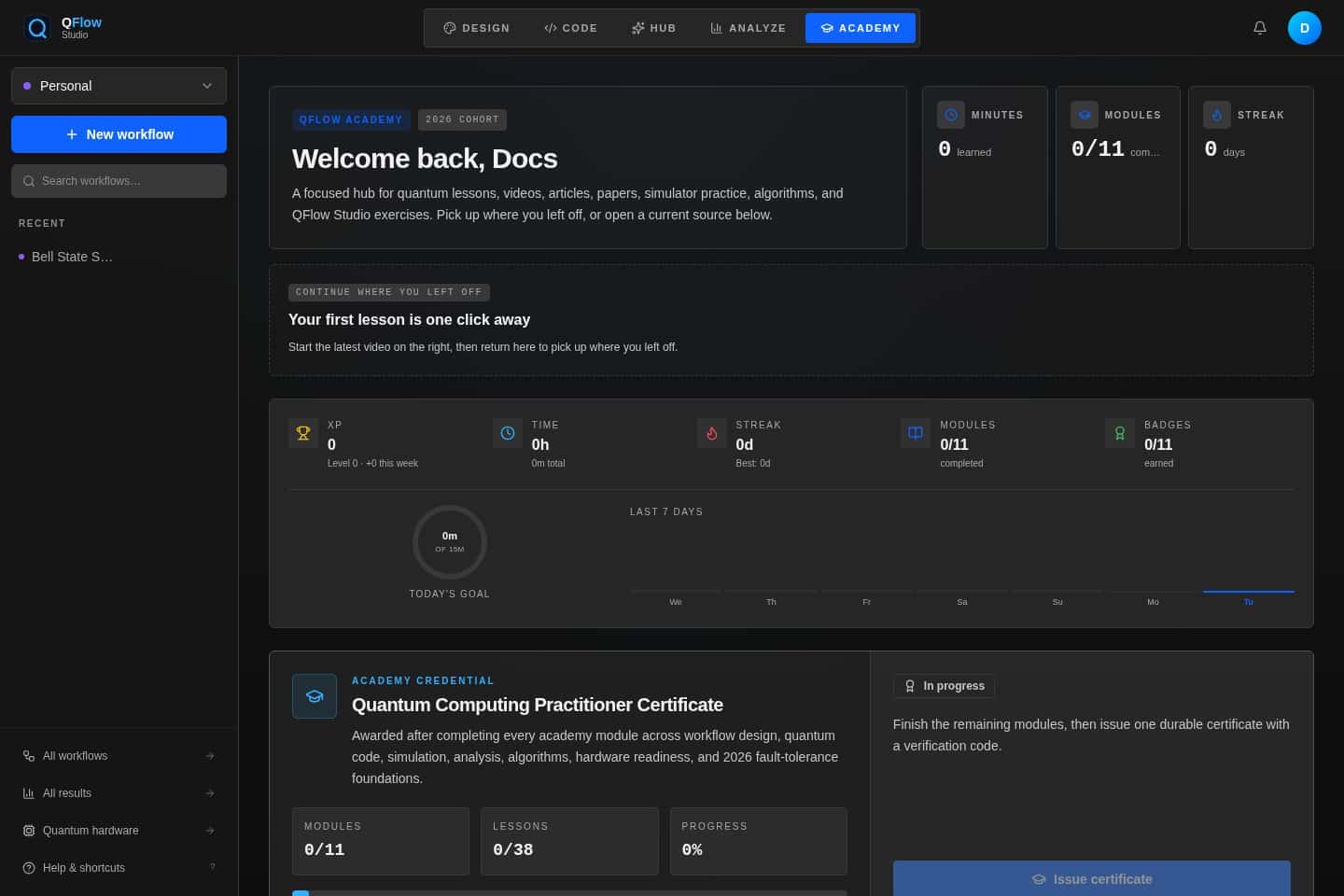Click the Modules 0/11 certificate stat box

tap(381, 841)
